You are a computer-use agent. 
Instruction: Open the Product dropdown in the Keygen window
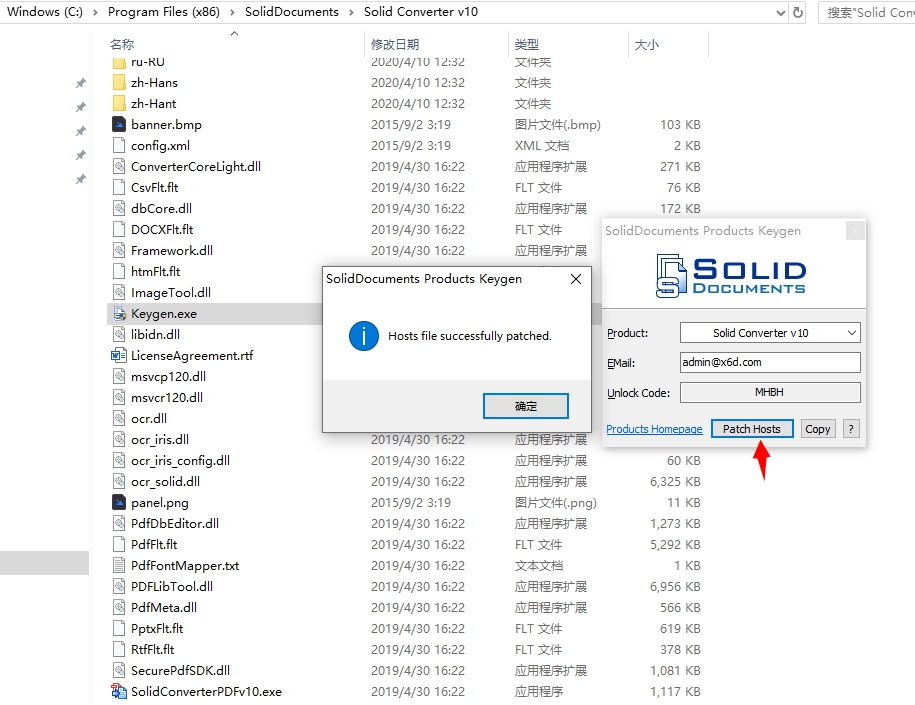[770, 333]
